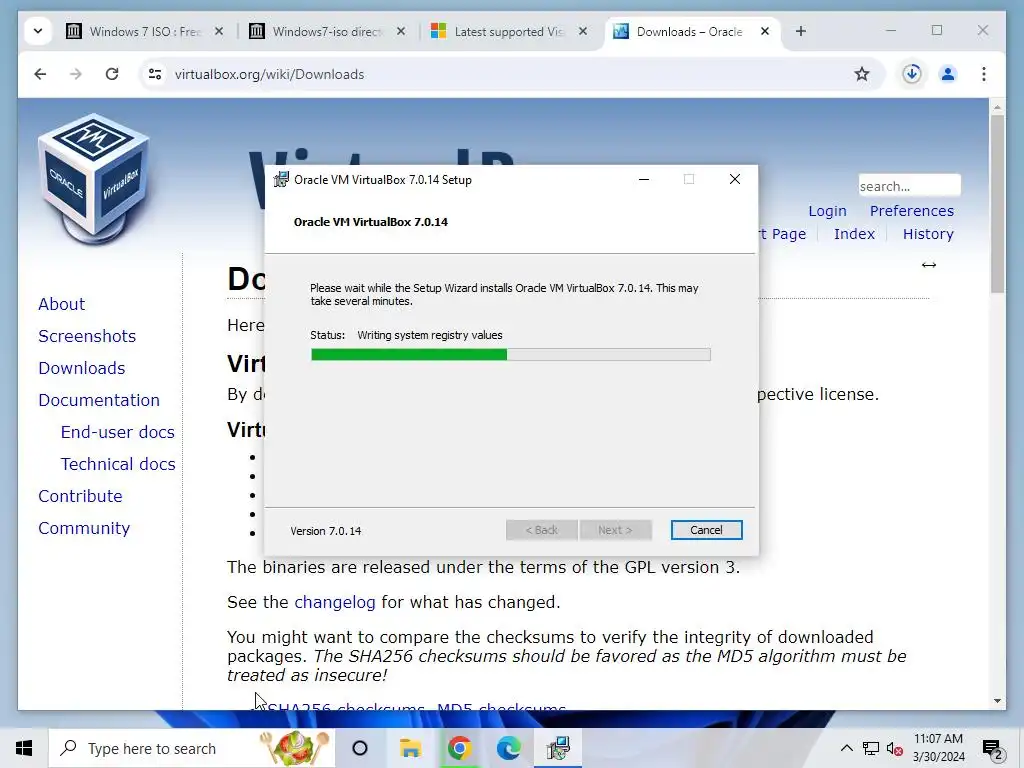
Task: Select VirtualBox installer taskbar icon
Action: [x=558, y=748]
